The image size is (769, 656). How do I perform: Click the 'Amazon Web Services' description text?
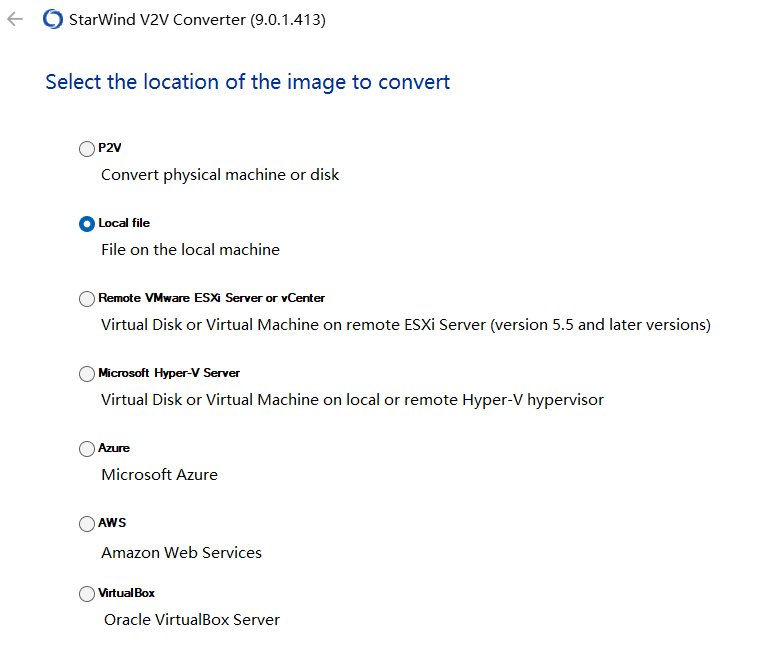pos(181,553)
